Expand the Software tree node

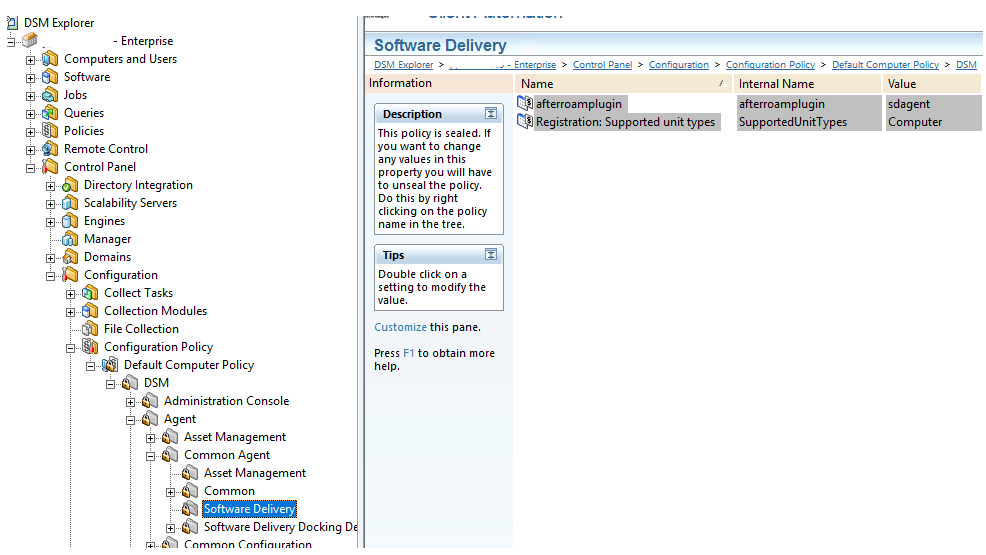click(x=31, y=77)
